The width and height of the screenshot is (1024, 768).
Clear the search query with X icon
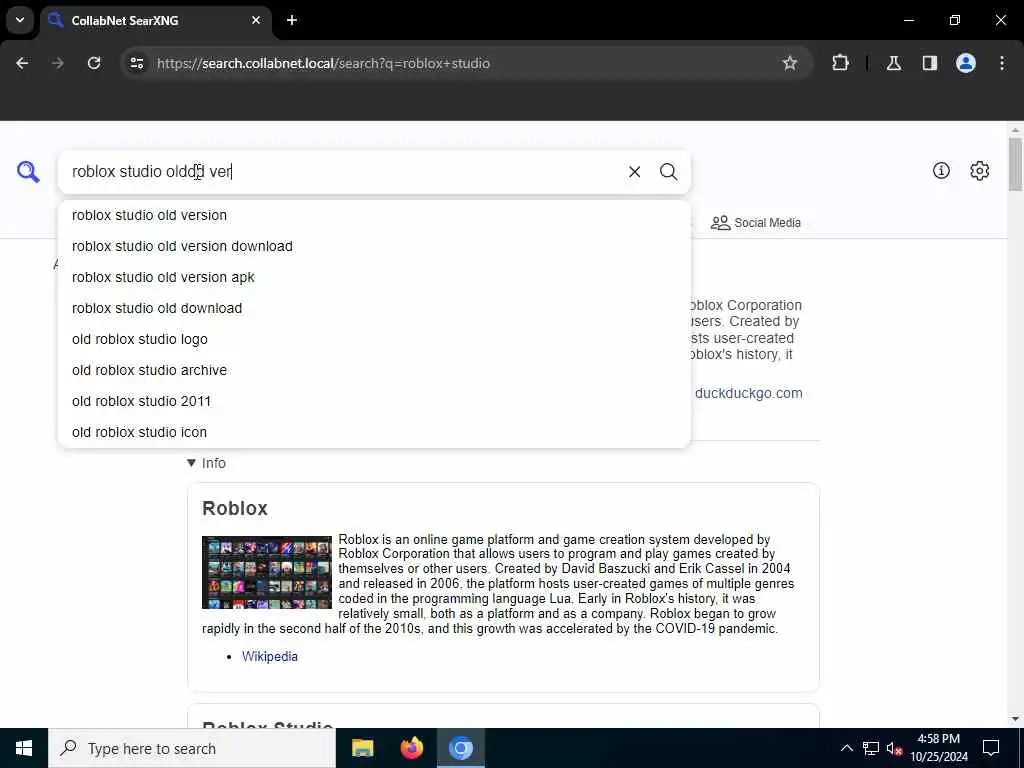[634, 172]
